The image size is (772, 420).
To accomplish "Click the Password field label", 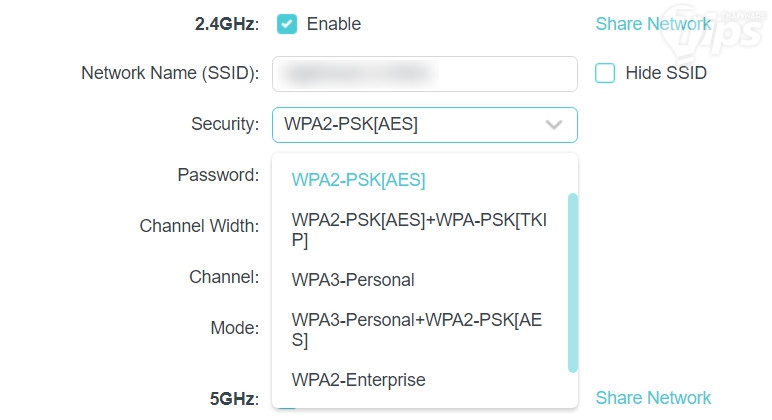I will (x=218, y=175).
